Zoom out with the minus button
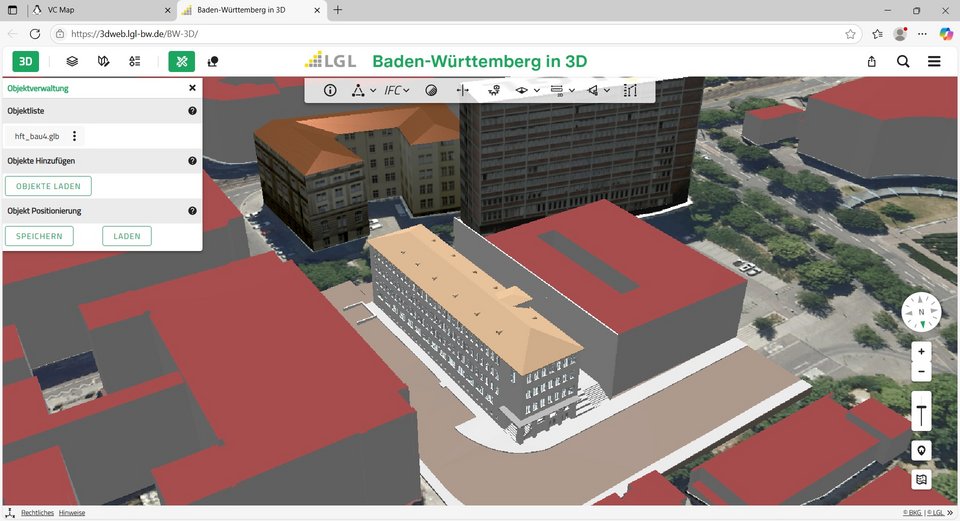The height and width of the screenshot is (521, 960). [921, 372]
